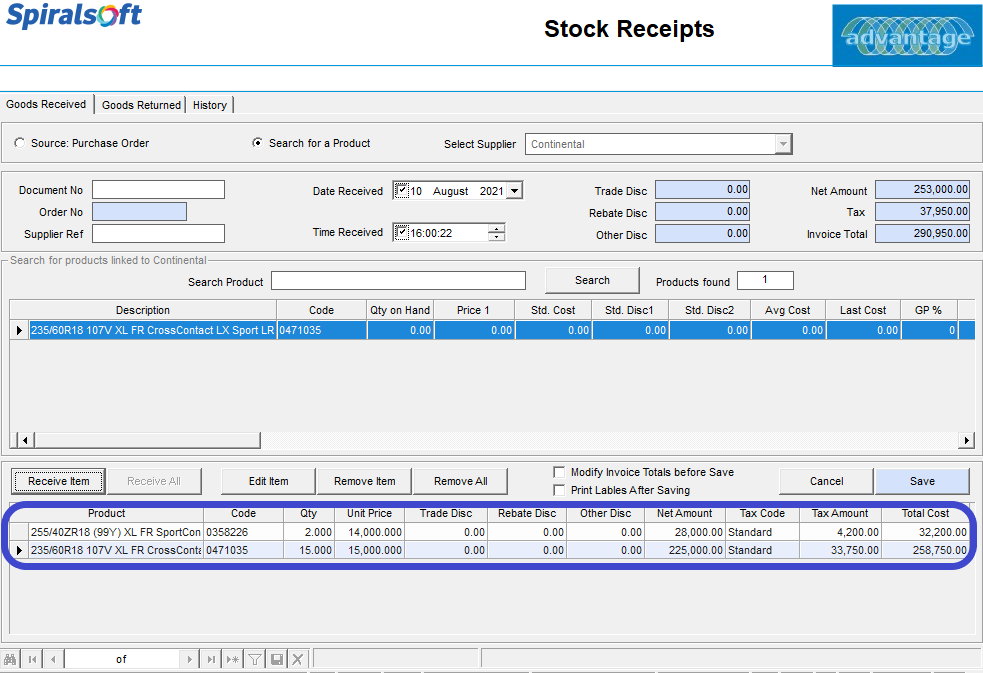Click the 15.000 quantity cell

pos(309,550)
